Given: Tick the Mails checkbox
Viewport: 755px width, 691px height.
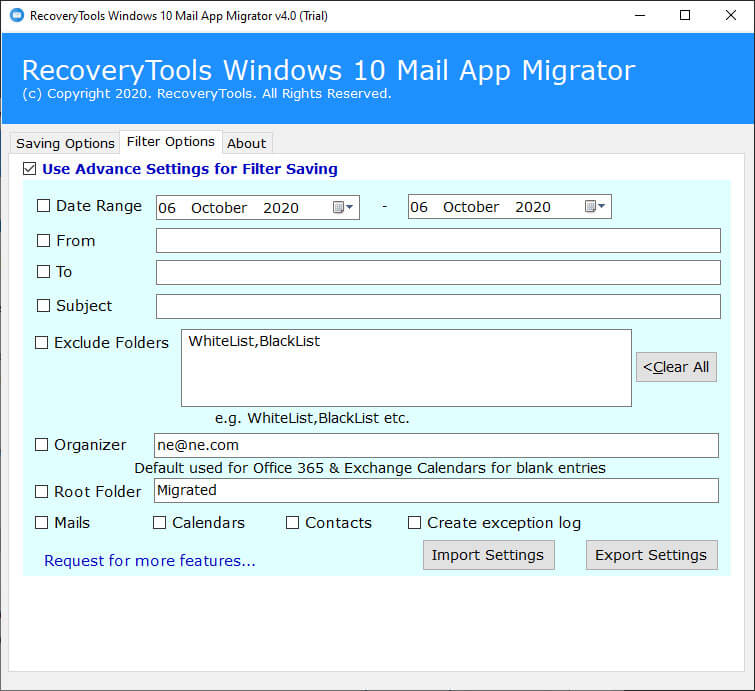Looking at the screenshot, I should pos(41,522).
